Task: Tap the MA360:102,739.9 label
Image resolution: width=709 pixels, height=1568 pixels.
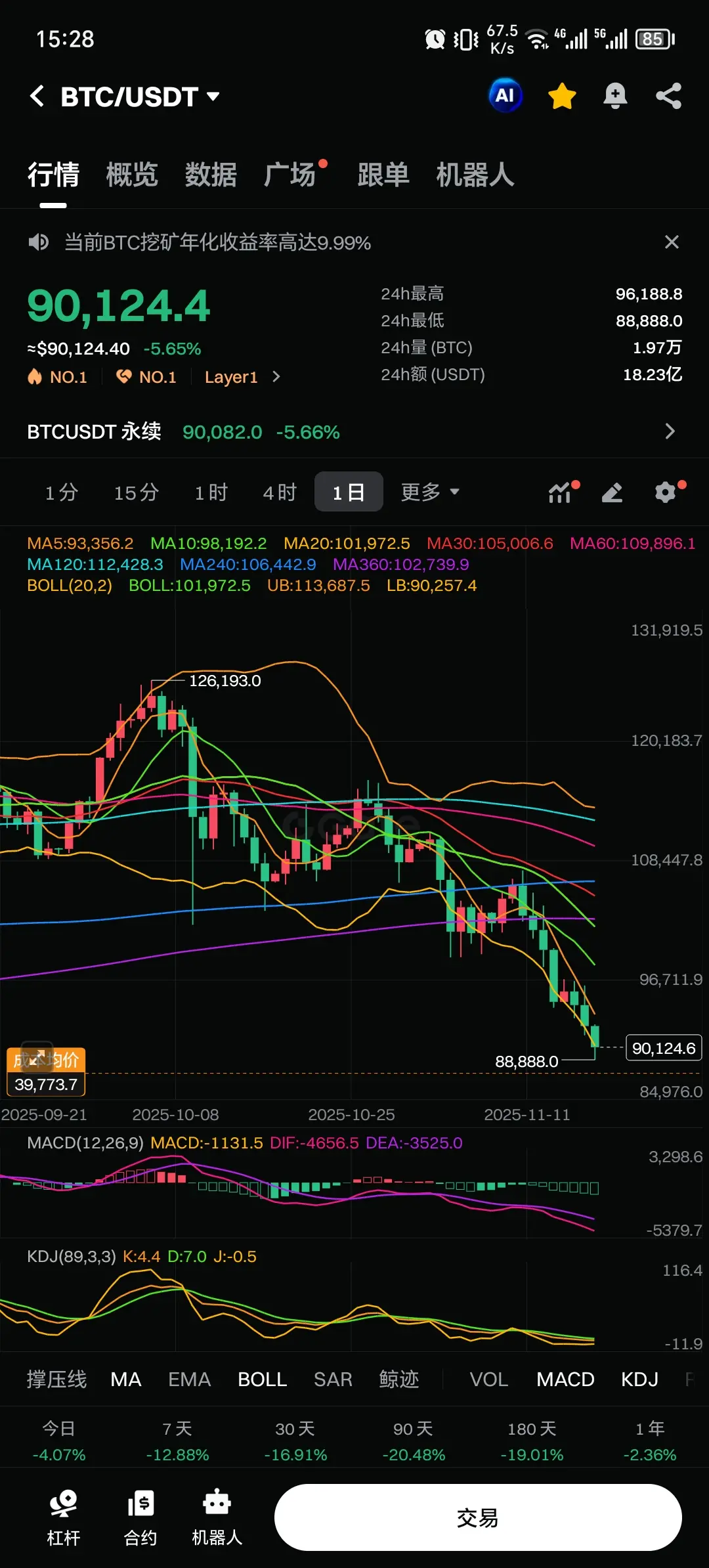Action: [x=400, y=565]
